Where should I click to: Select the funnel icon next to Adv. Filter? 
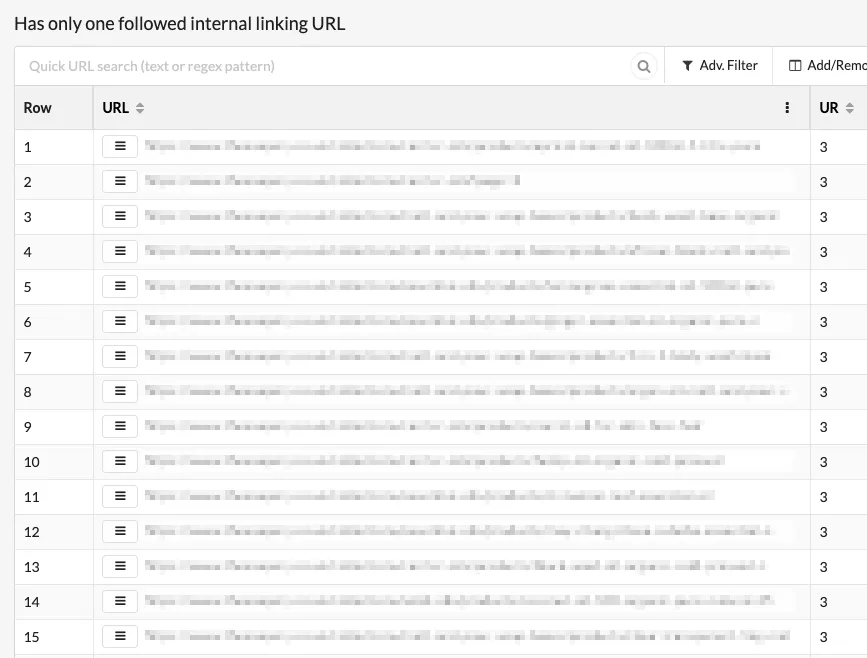(688, 65)
